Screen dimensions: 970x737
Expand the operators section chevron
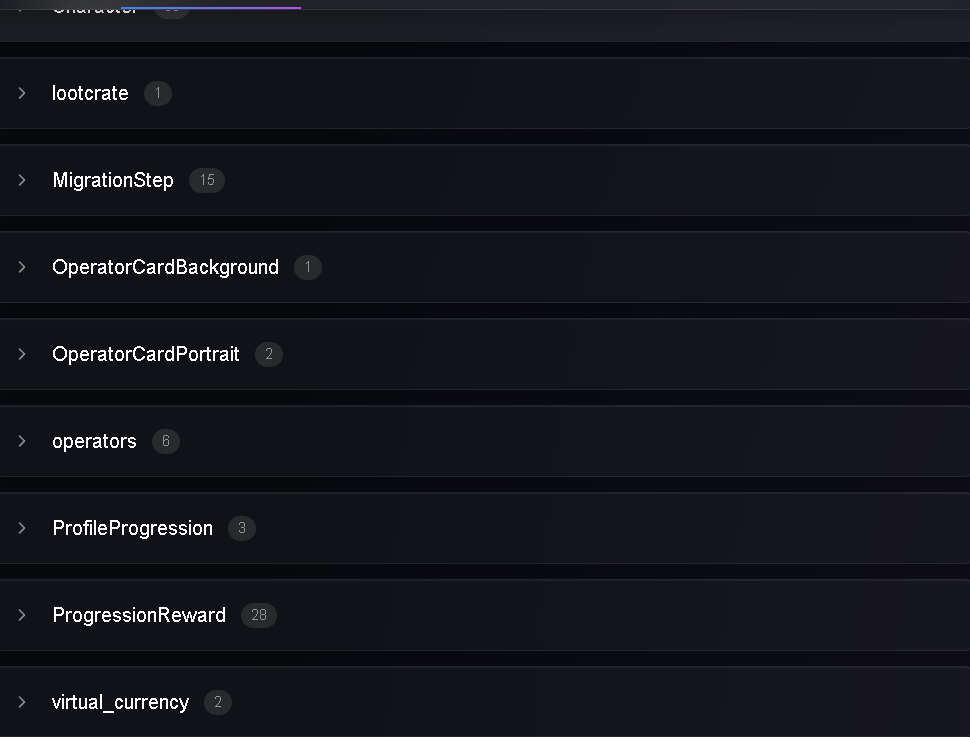point(22,441)
